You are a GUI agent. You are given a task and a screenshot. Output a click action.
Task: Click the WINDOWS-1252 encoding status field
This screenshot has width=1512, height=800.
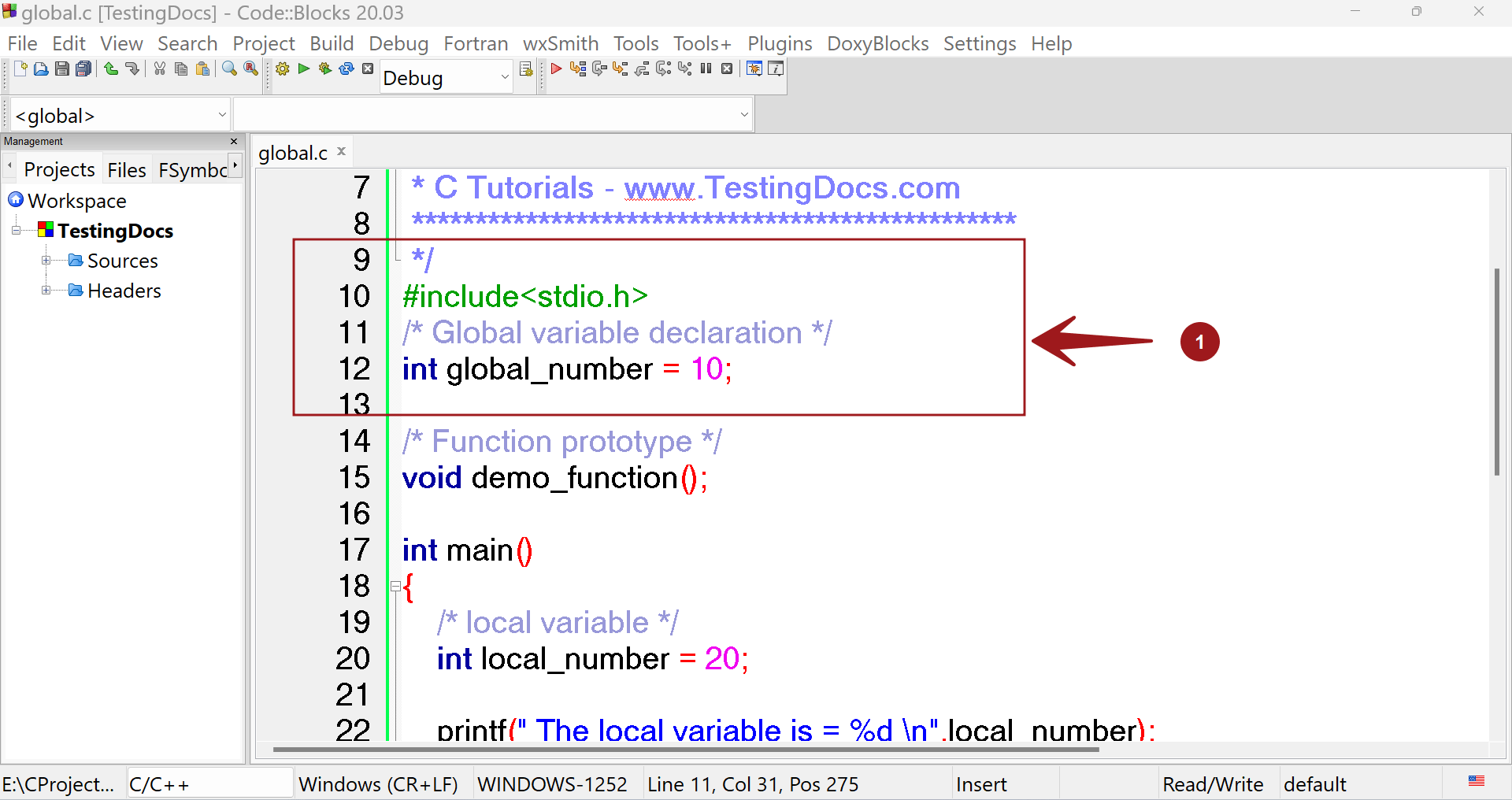pyautogui.click(x=552, y=783)
